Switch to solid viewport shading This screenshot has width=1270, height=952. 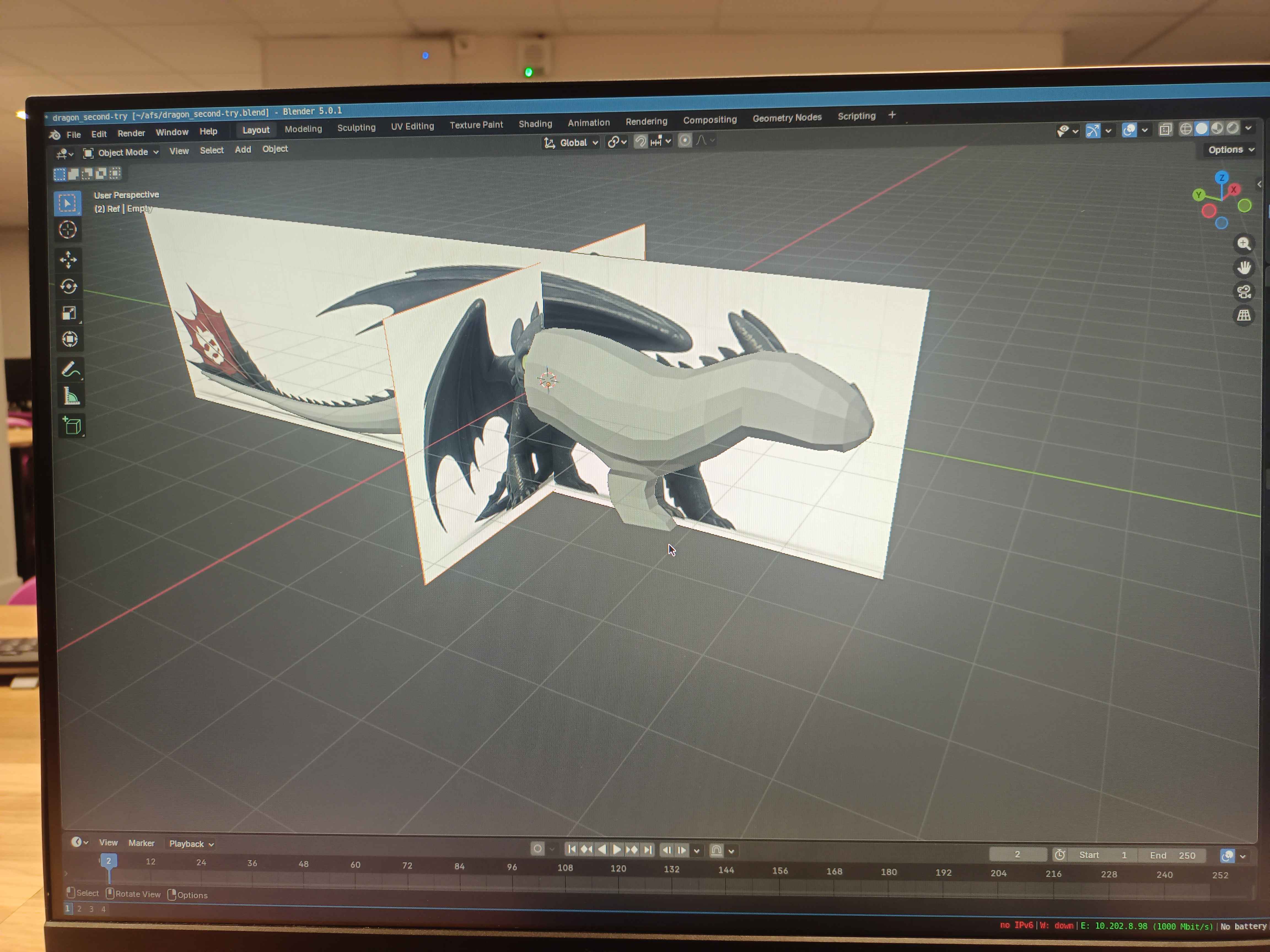[1201, 129]
